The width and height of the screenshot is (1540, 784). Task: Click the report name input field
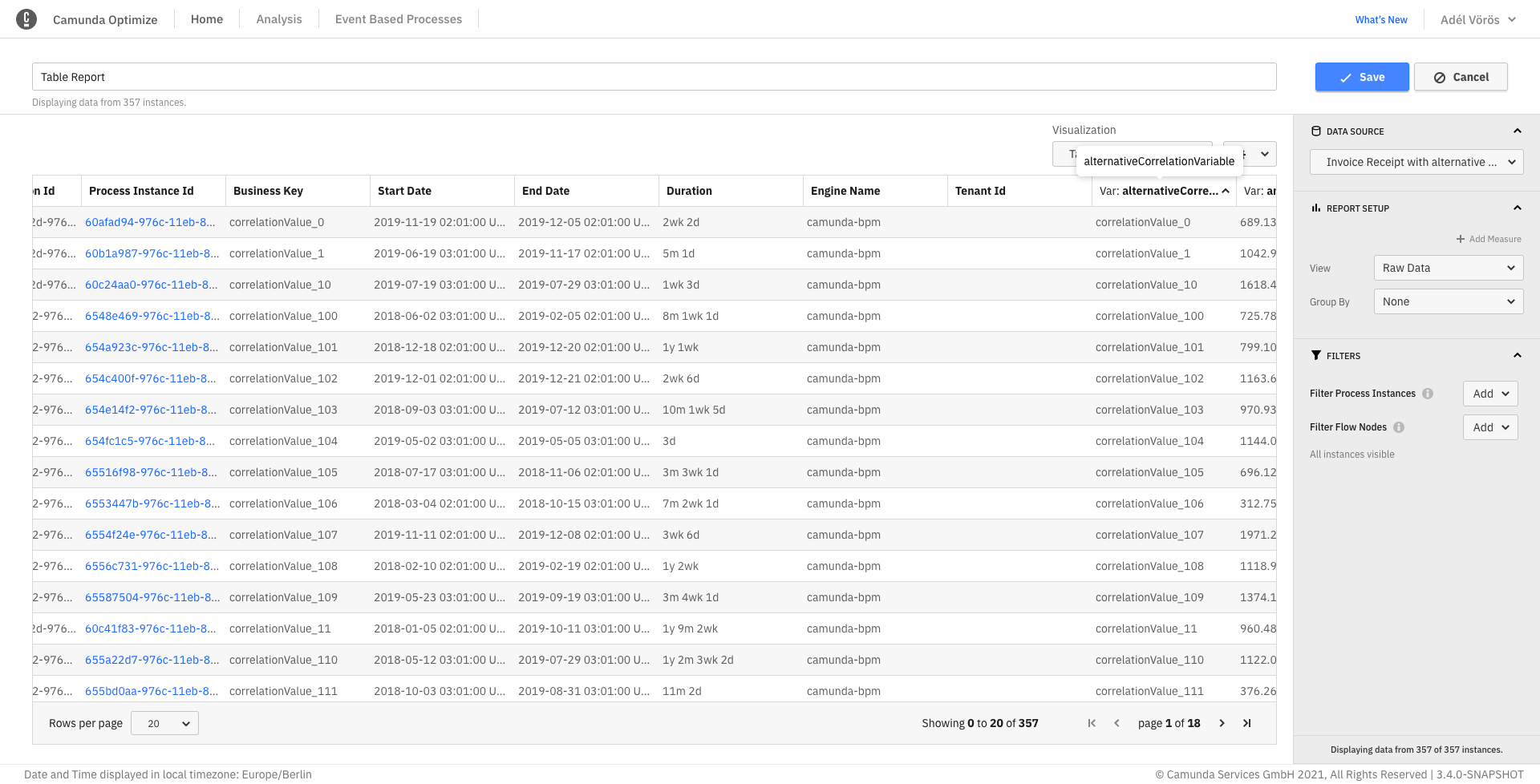point(654,77)
